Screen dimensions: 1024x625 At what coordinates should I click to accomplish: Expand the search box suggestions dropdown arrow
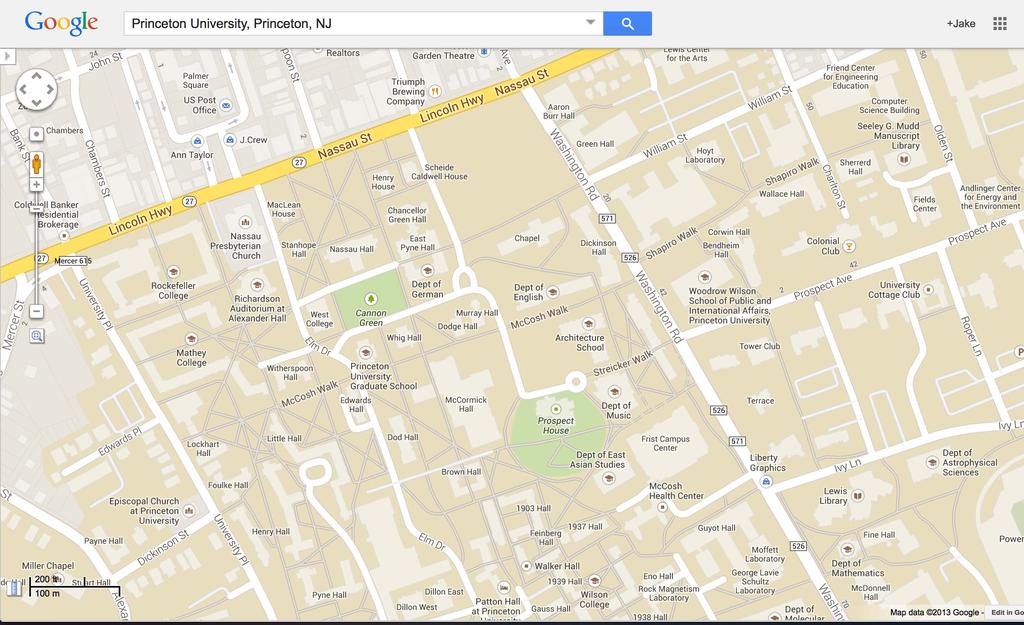tap(590, 23)
